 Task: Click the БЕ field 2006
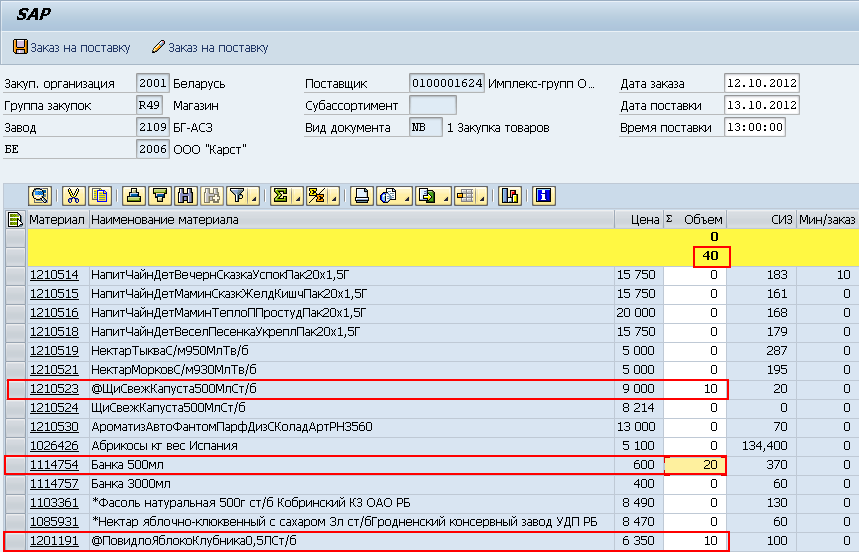152,149
